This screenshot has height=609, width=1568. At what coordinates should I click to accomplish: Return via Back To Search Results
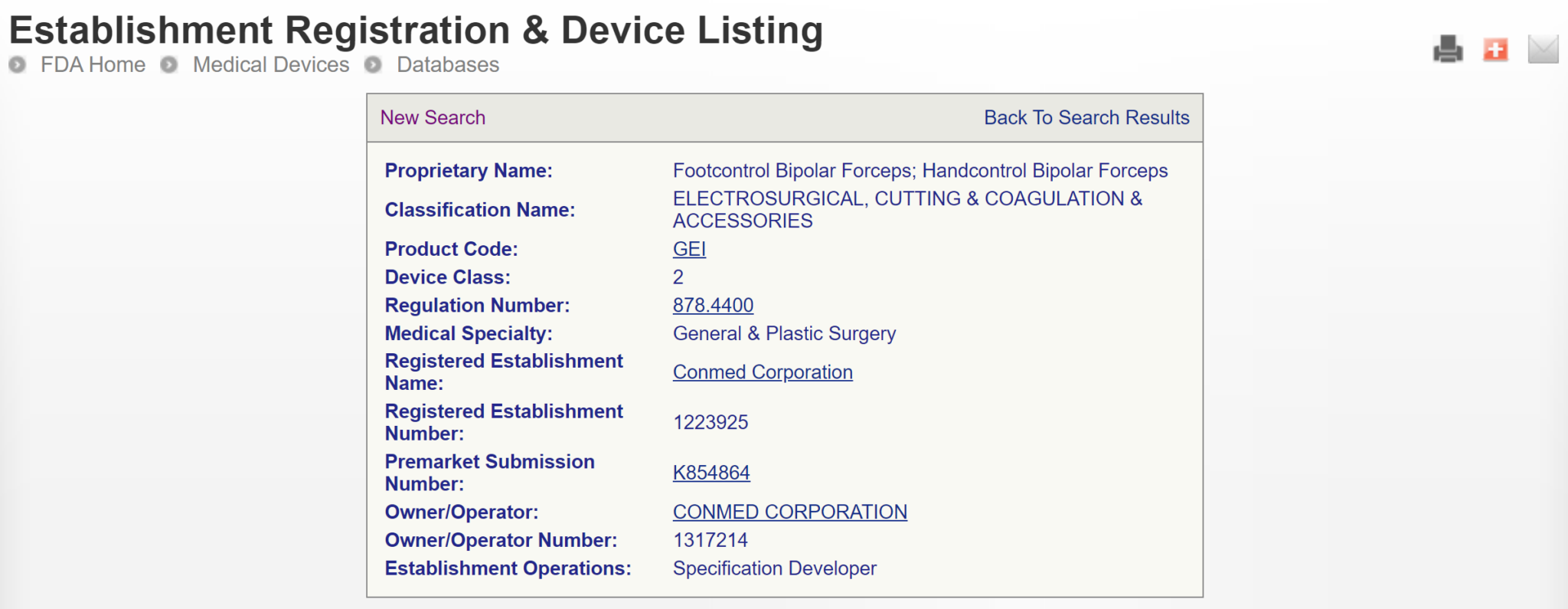[1086, 118]
